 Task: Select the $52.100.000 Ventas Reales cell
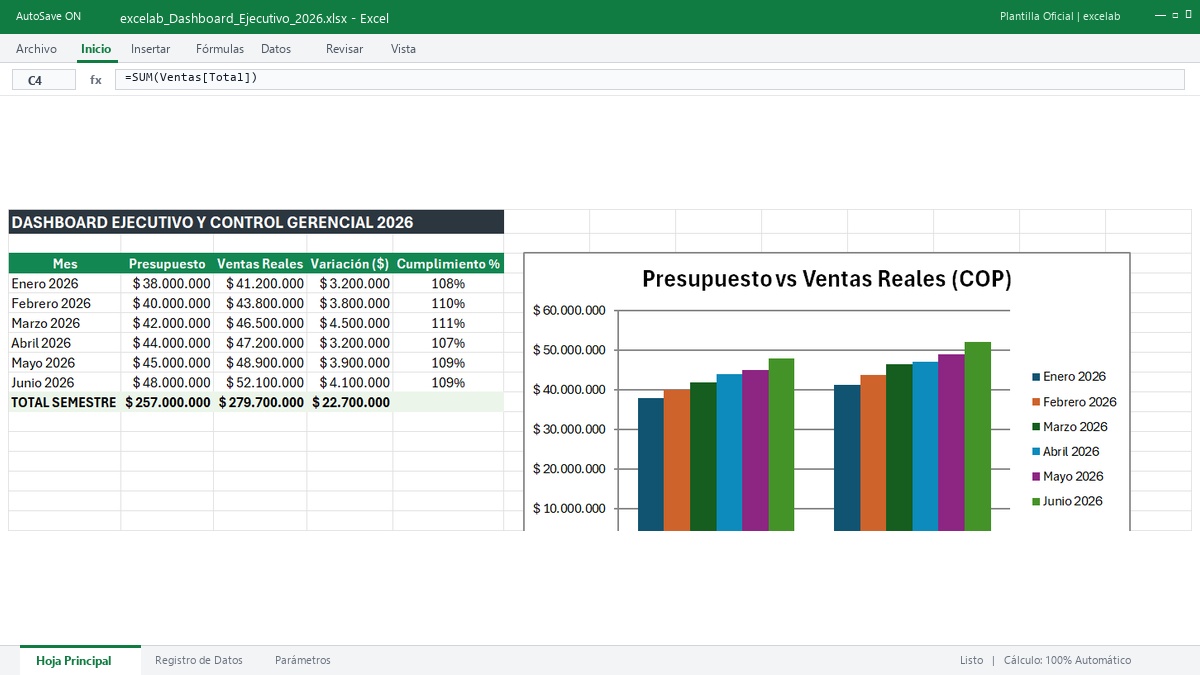[x=260, y=382]
